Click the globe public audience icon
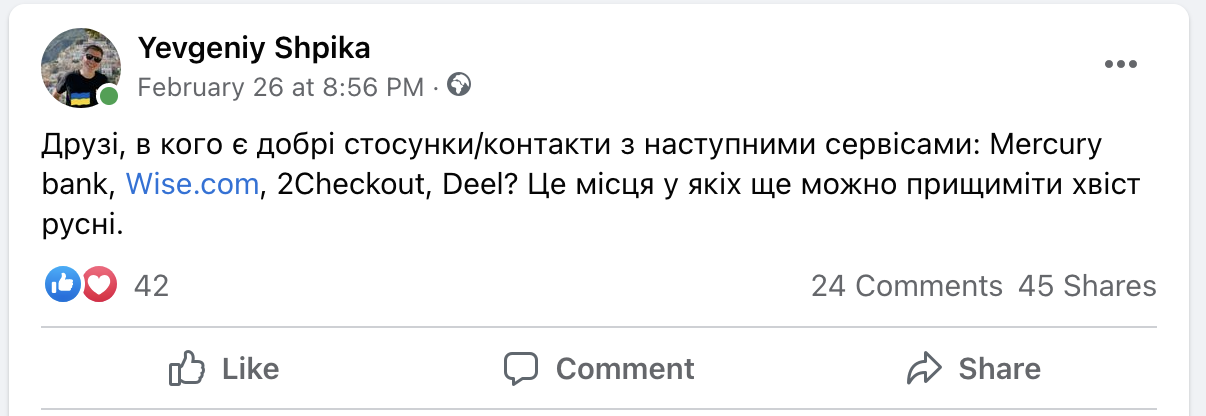 [459, 86]
